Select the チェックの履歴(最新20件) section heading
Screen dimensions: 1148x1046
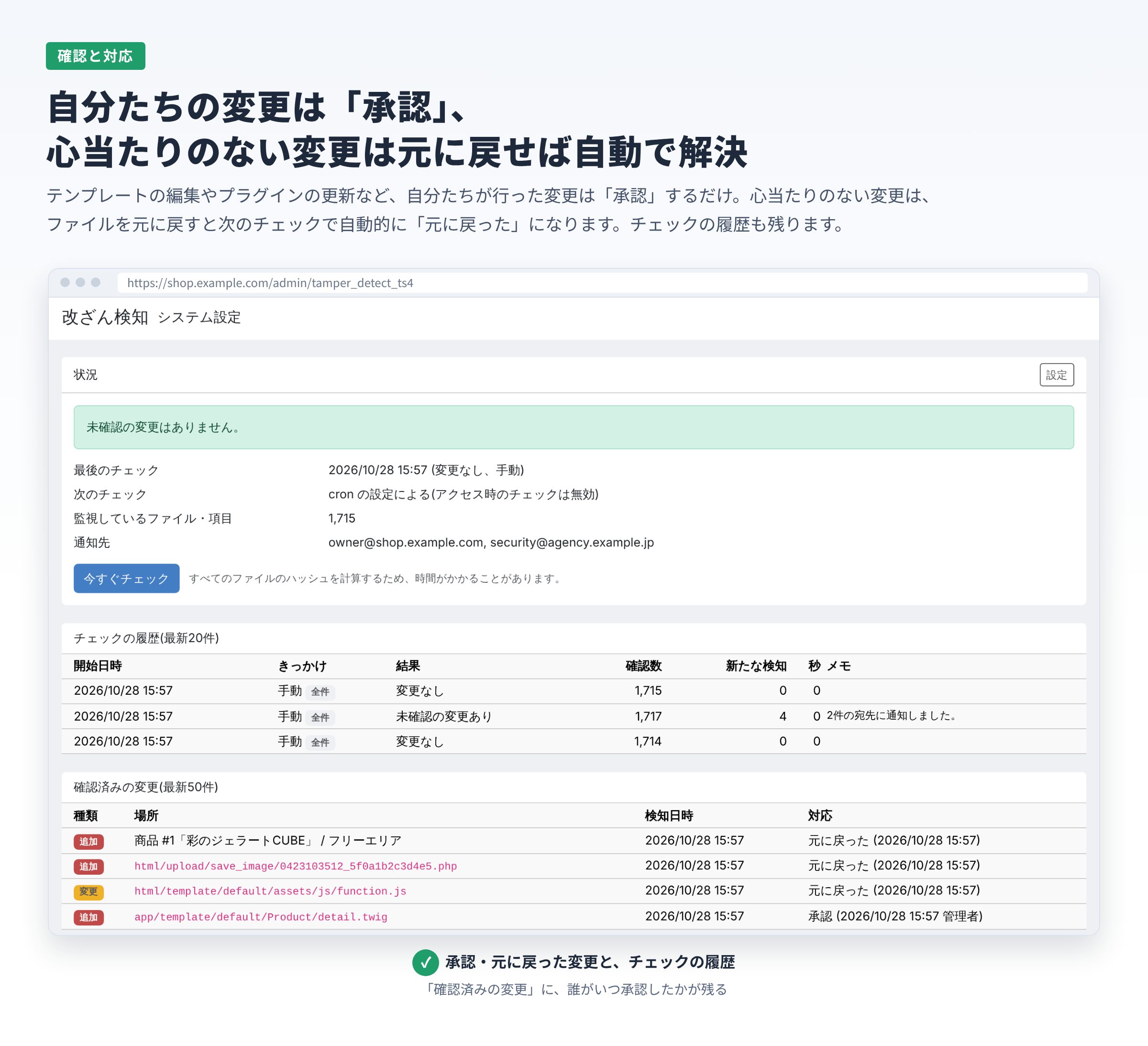point(146,638)
